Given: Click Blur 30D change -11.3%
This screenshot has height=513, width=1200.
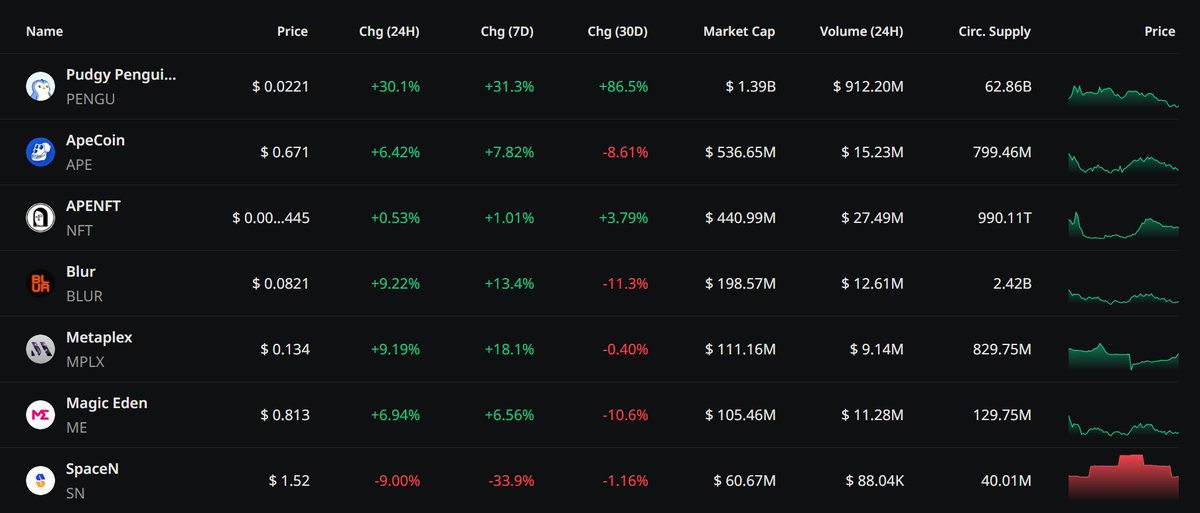Looking at the screenshot, I should click(624, 284).
